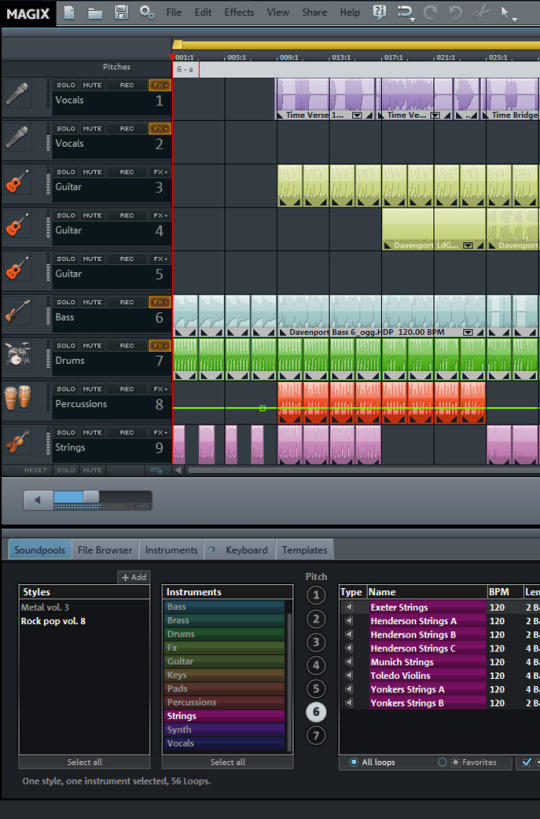
Task: Switch to the File Browser tab
Action: [x=104, y=550]
